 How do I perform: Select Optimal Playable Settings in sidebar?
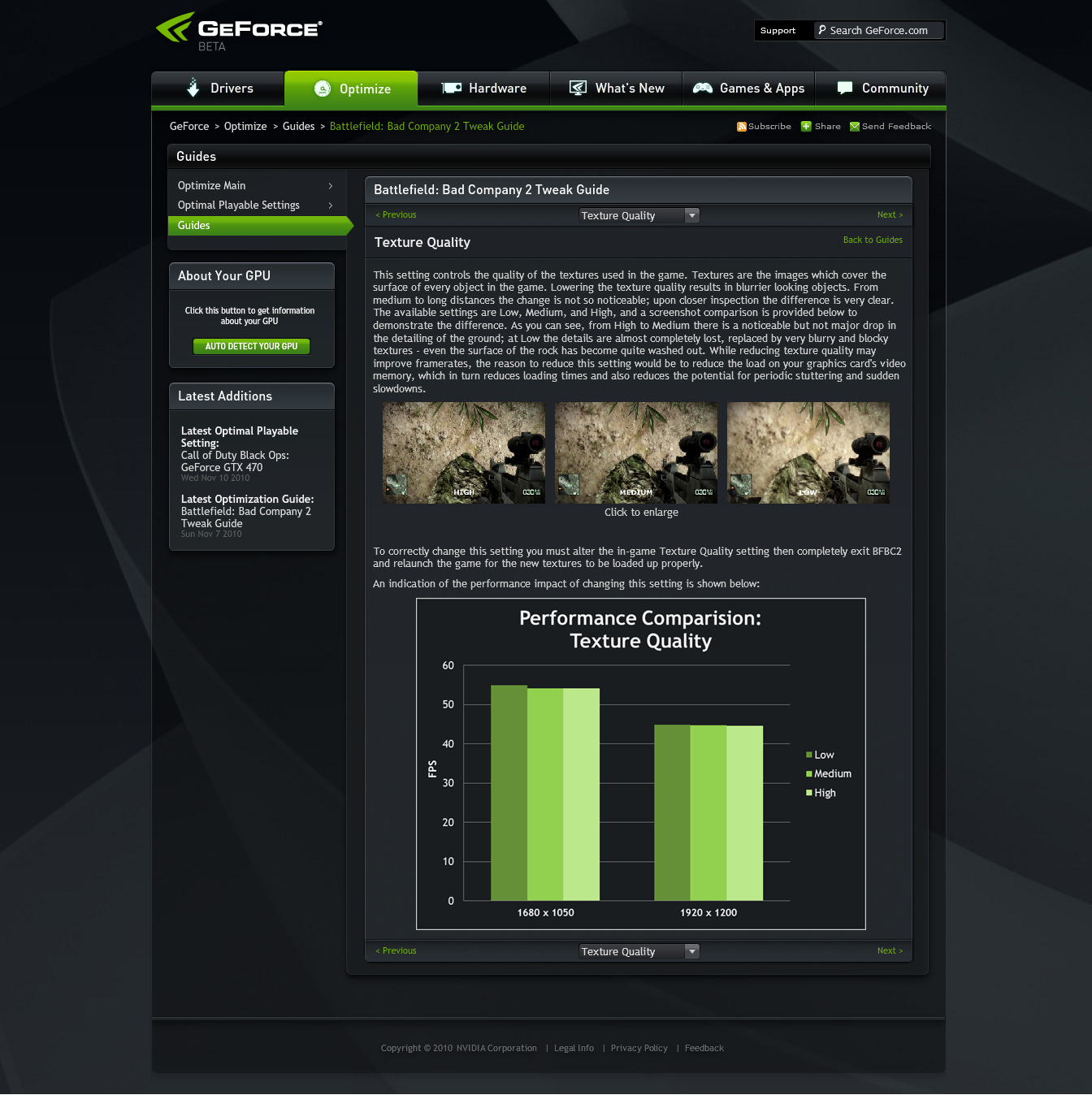coord(238,205)
